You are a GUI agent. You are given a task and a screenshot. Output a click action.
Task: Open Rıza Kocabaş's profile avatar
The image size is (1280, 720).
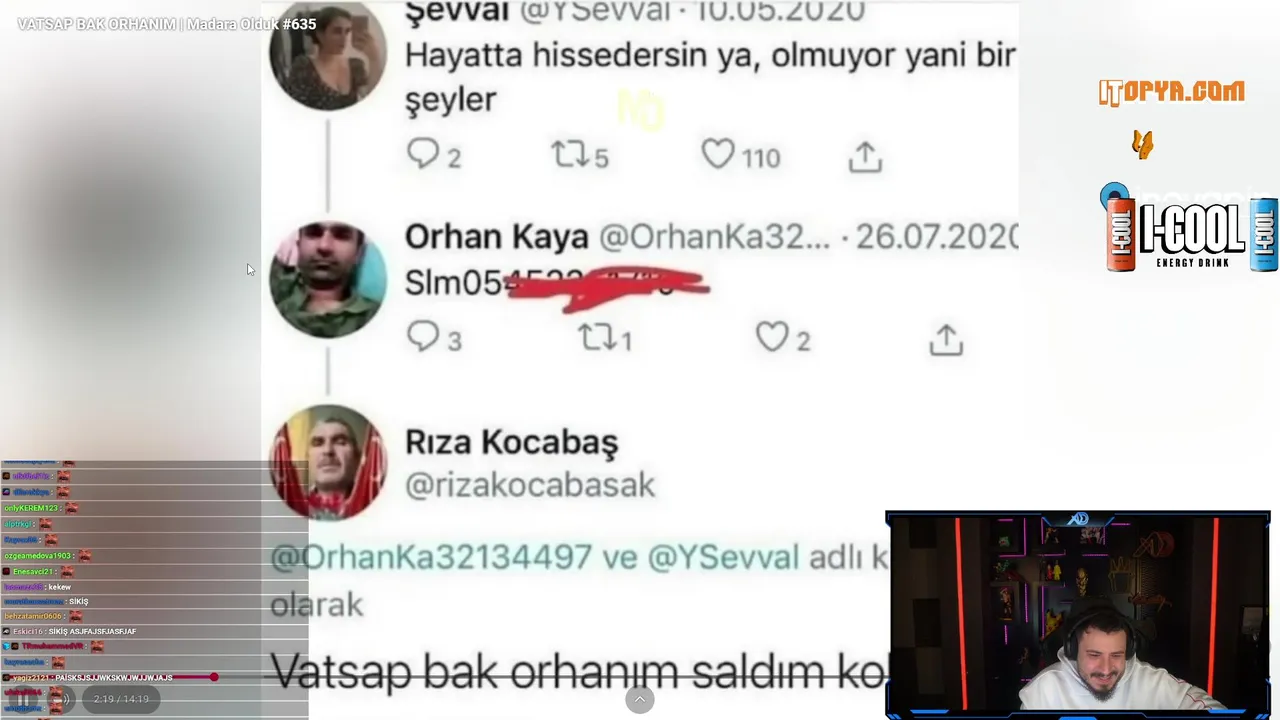328,462
